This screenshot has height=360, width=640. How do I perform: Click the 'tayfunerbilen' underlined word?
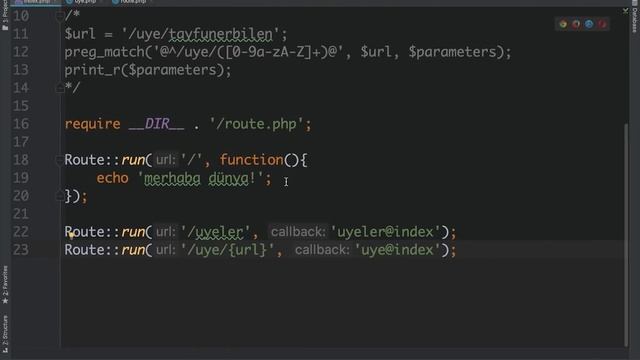[x=221, y=34]
